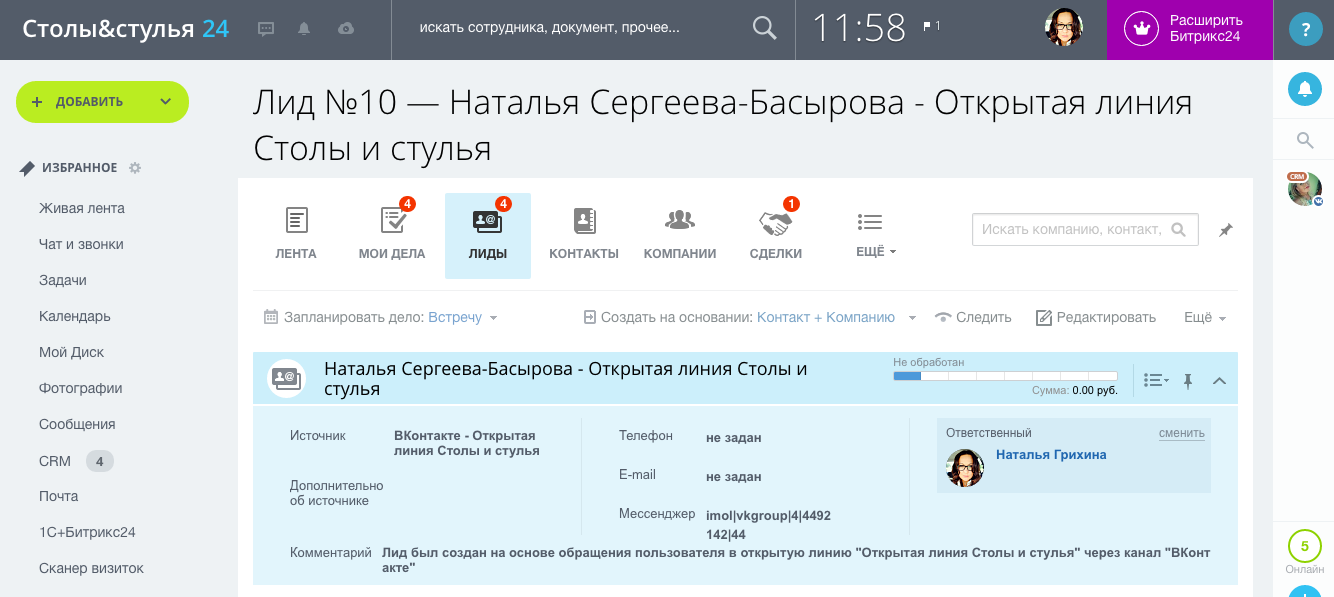Image resolution: width=1334 pixels, height=597 pixels.
Task: Expand dropdown arrow next to Встречу
Action: coord(493,318)
